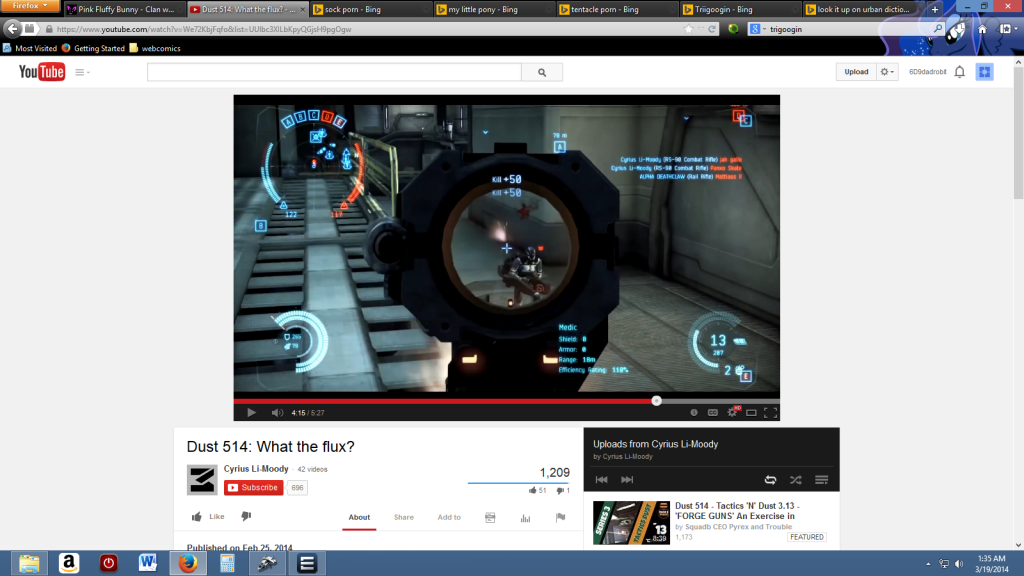The image size is (1024, 576).
Task: Switch to sock porn Bing tab
Action: point(369,9)
